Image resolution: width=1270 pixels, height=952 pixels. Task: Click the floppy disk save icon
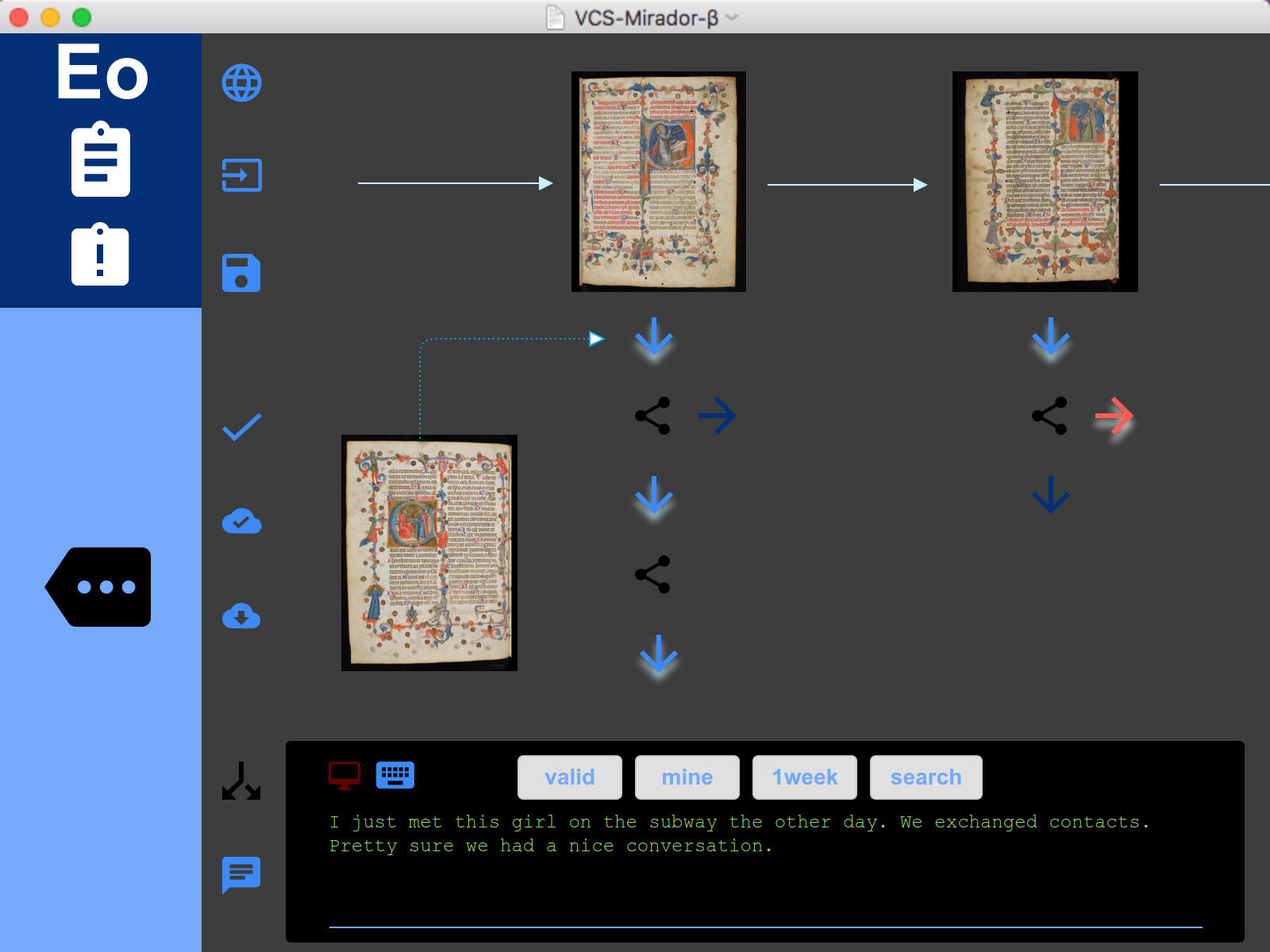(x=241, y=273)
